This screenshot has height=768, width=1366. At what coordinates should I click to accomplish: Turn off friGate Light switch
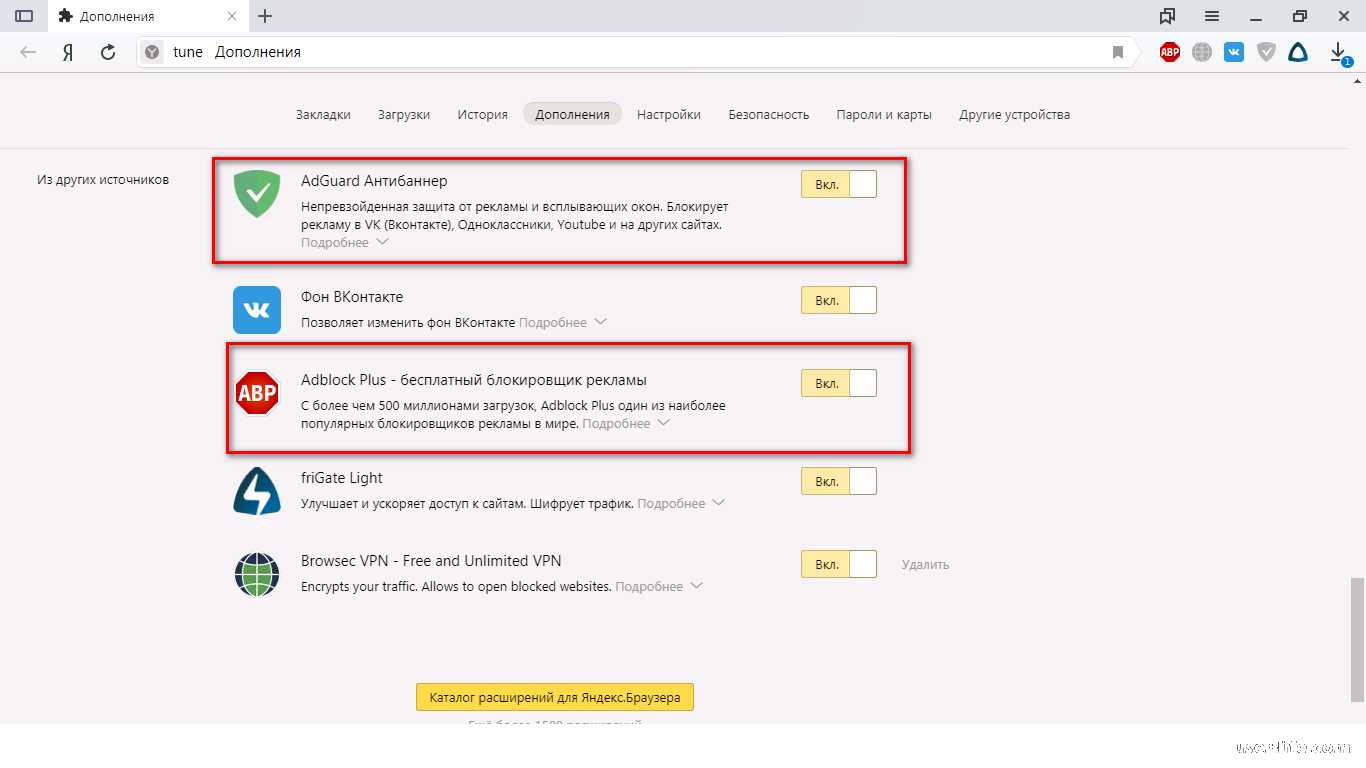pyautogui.click(x=839, y=481)
